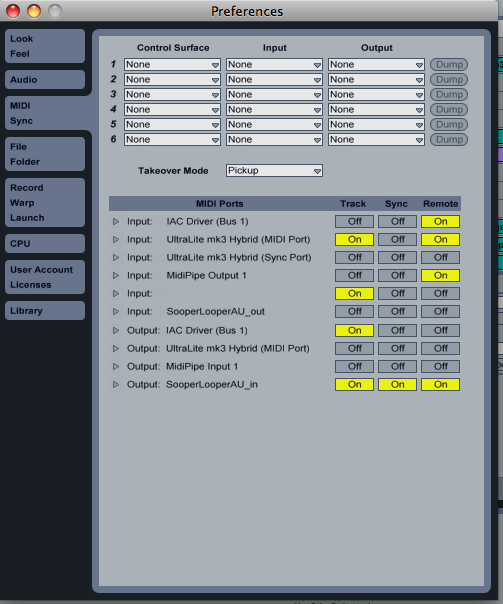503x604 pixels.
Task: Expand the SooperLooperAU_in output port triangle
Action: coord(116,384)
